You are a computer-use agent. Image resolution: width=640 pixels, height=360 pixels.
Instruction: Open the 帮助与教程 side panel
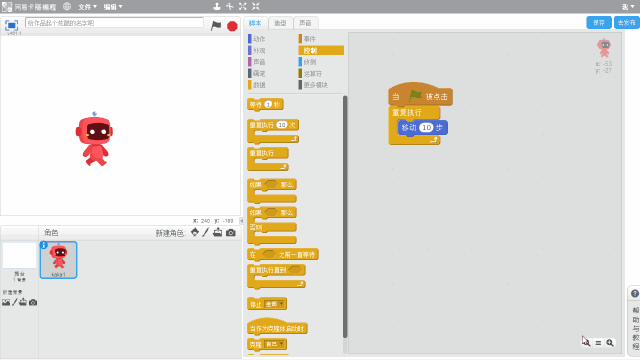[635, 328]
